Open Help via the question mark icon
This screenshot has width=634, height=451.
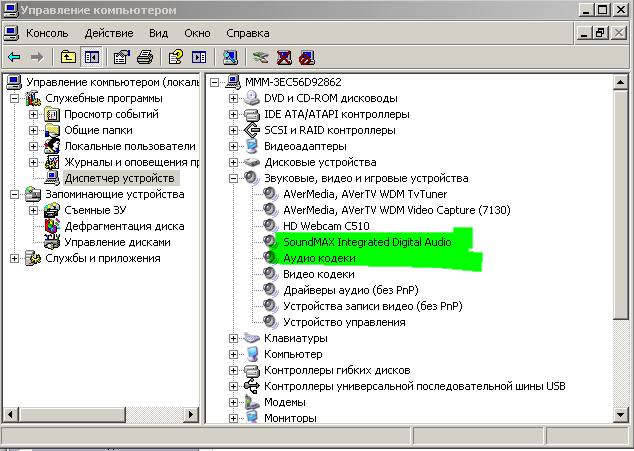(175, 57)
